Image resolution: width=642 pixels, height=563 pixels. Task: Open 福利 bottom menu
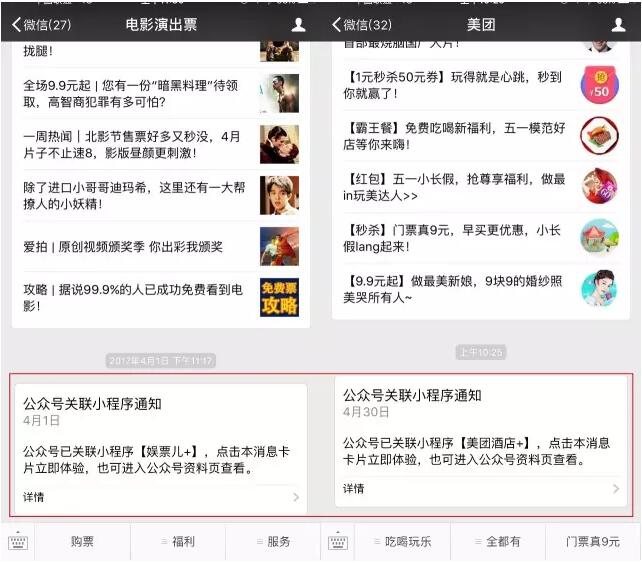(x=178, y=542)
